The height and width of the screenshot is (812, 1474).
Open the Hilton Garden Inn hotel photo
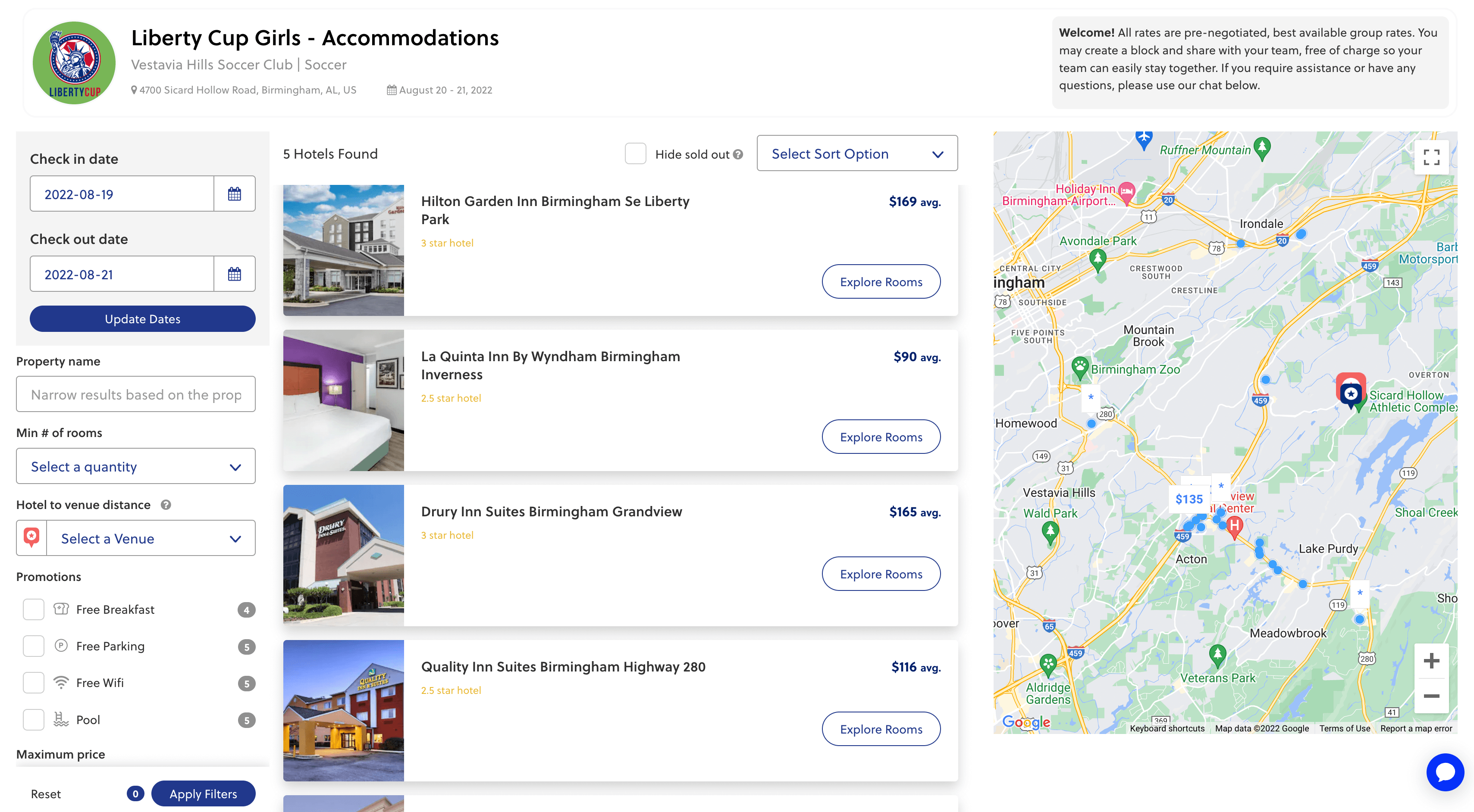pyautogui.click(x=343, y=250)
